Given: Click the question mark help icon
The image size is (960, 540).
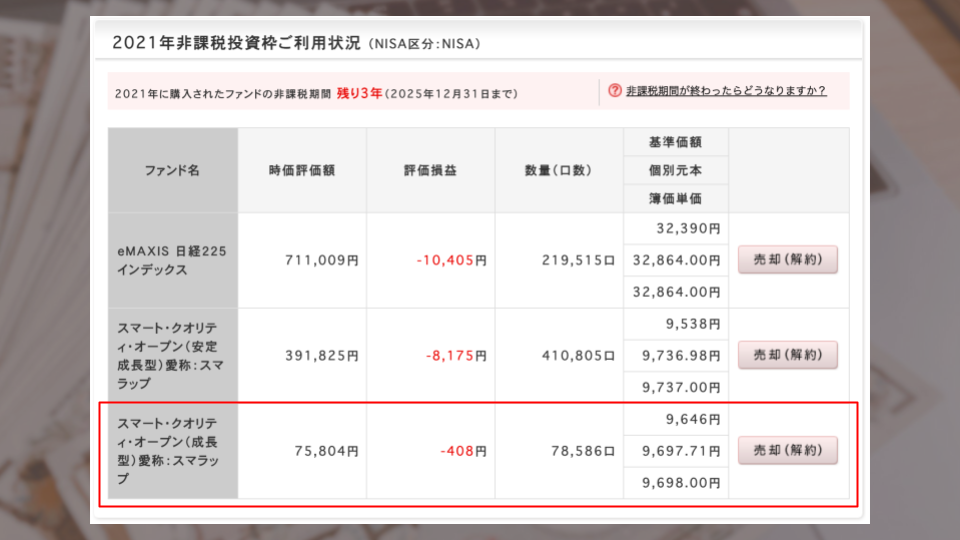Looking at the screenshot, I should [x=615, y=91].
